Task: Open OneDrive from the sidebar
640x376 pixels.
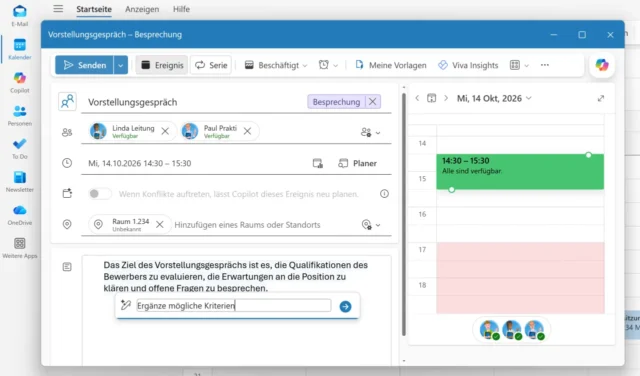Action: click(x=20, y=215)
